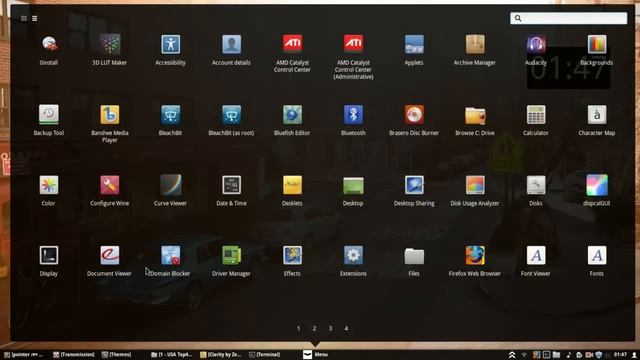Click the network wifi tray icon
This screenshot has height=360, width=640.
coord(524,355)
